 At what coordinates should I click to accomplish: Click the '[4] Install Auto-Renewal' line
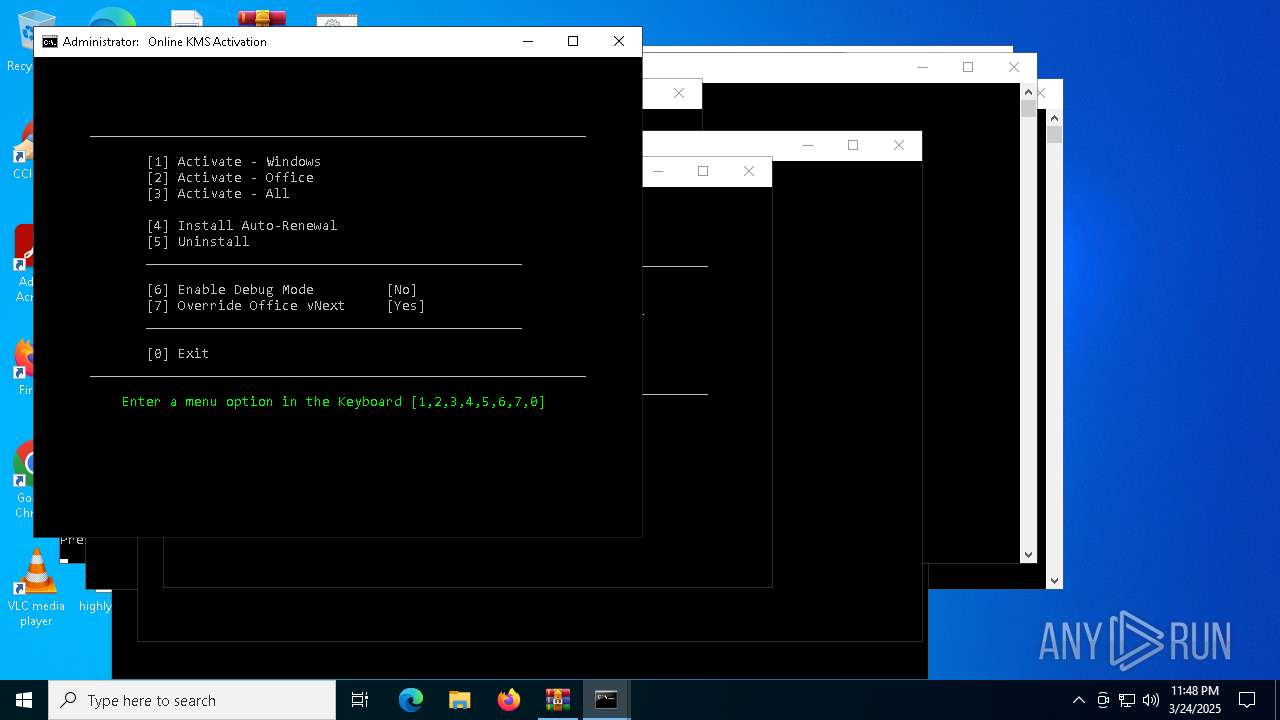pos(242,226)
